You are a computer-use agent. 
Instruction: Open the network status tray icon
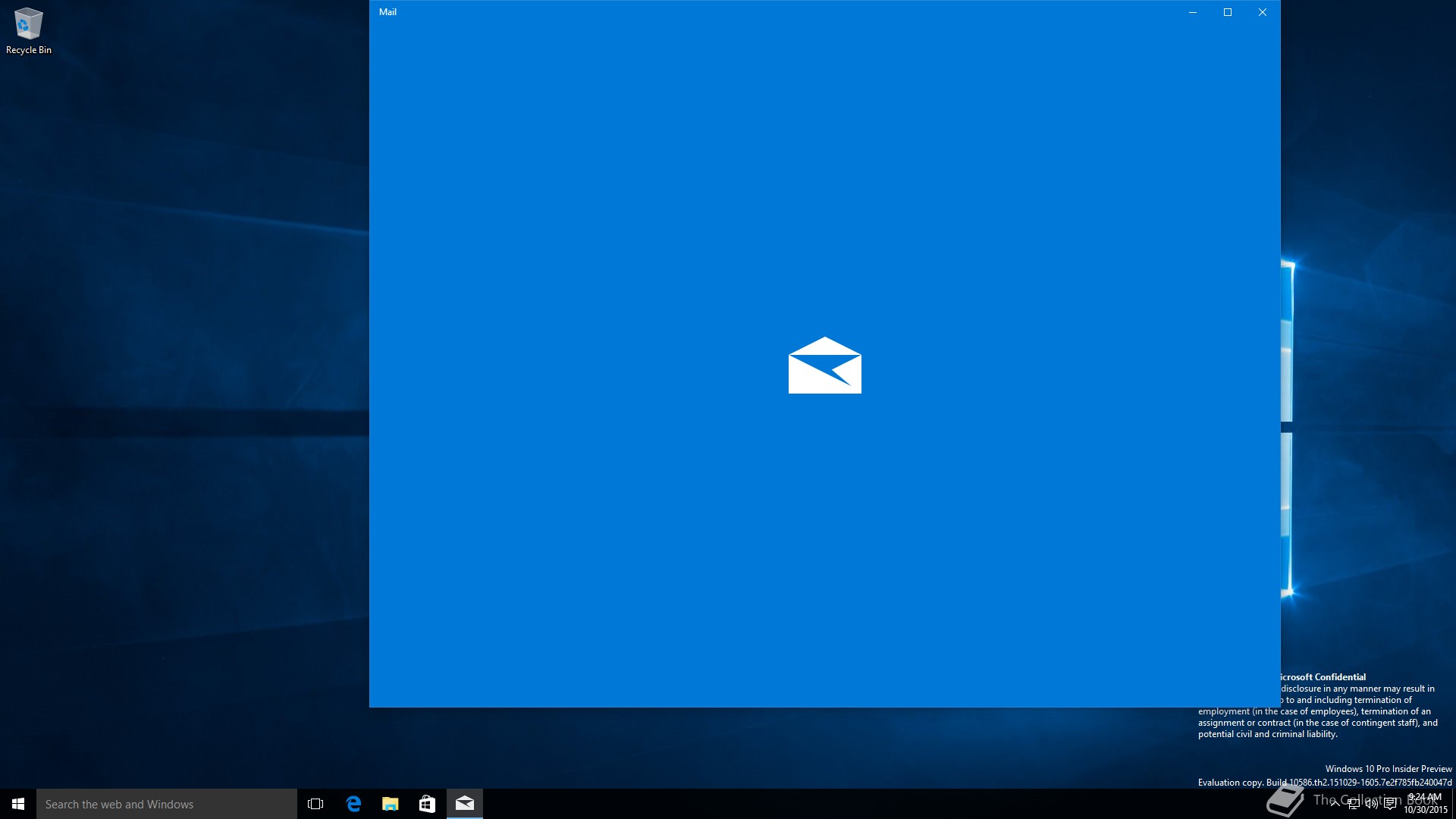[x=1353, y=804]
